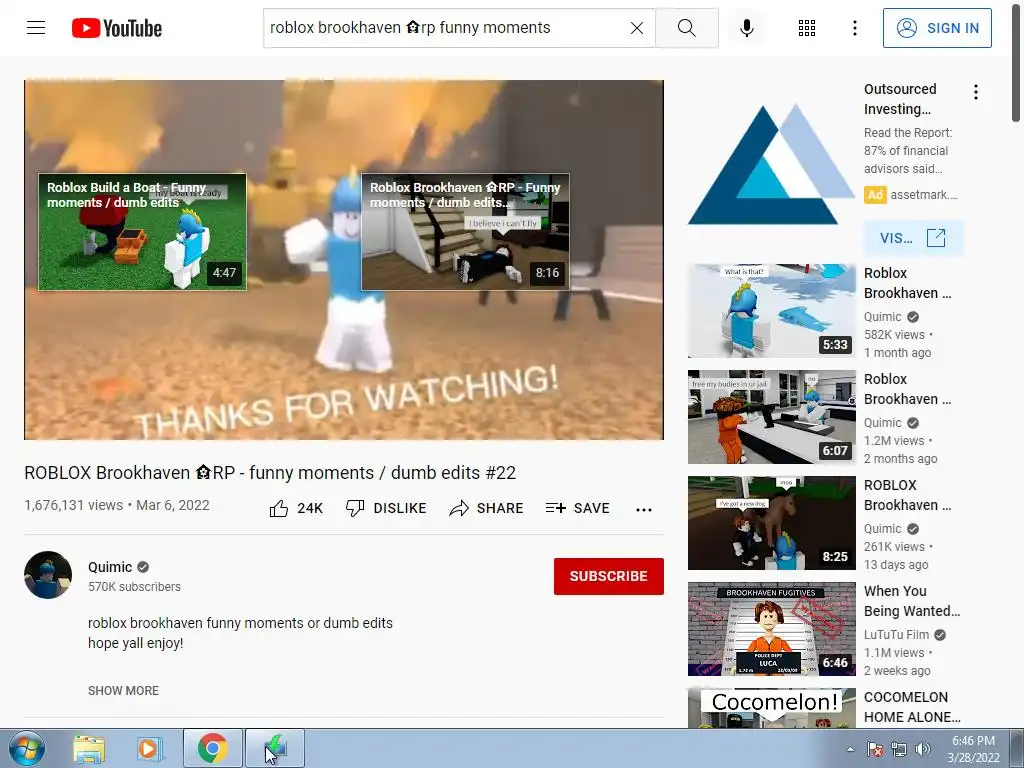Open the clock showing 6:46 PM

click(x=973, y=749)
